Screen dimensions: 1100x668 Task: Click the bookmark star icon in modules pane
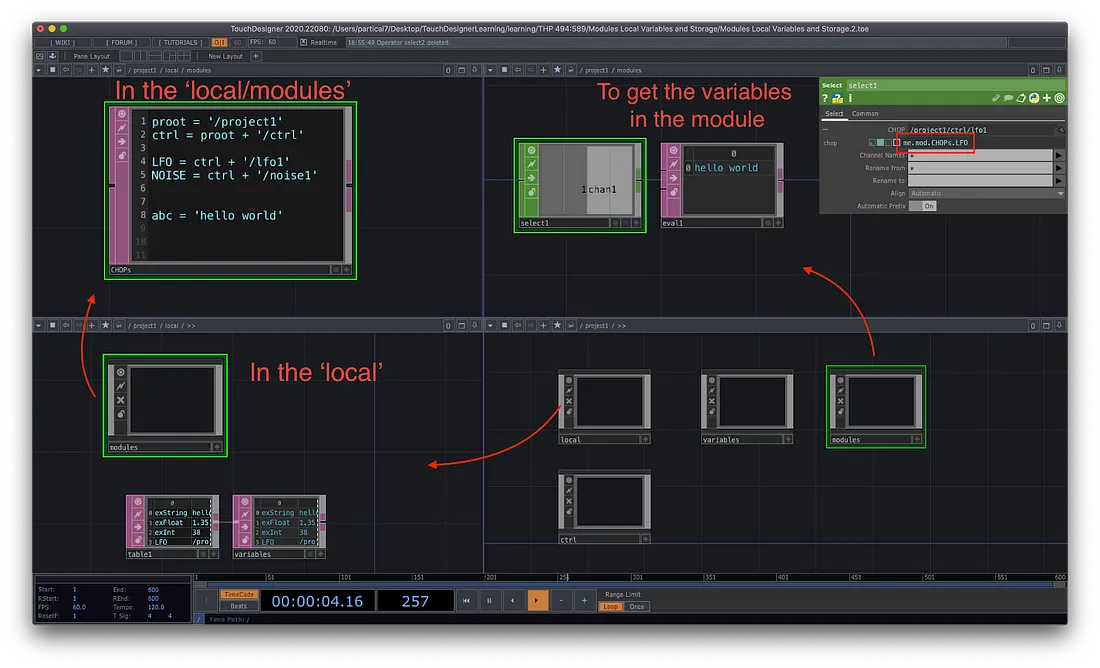pos(558,70)
